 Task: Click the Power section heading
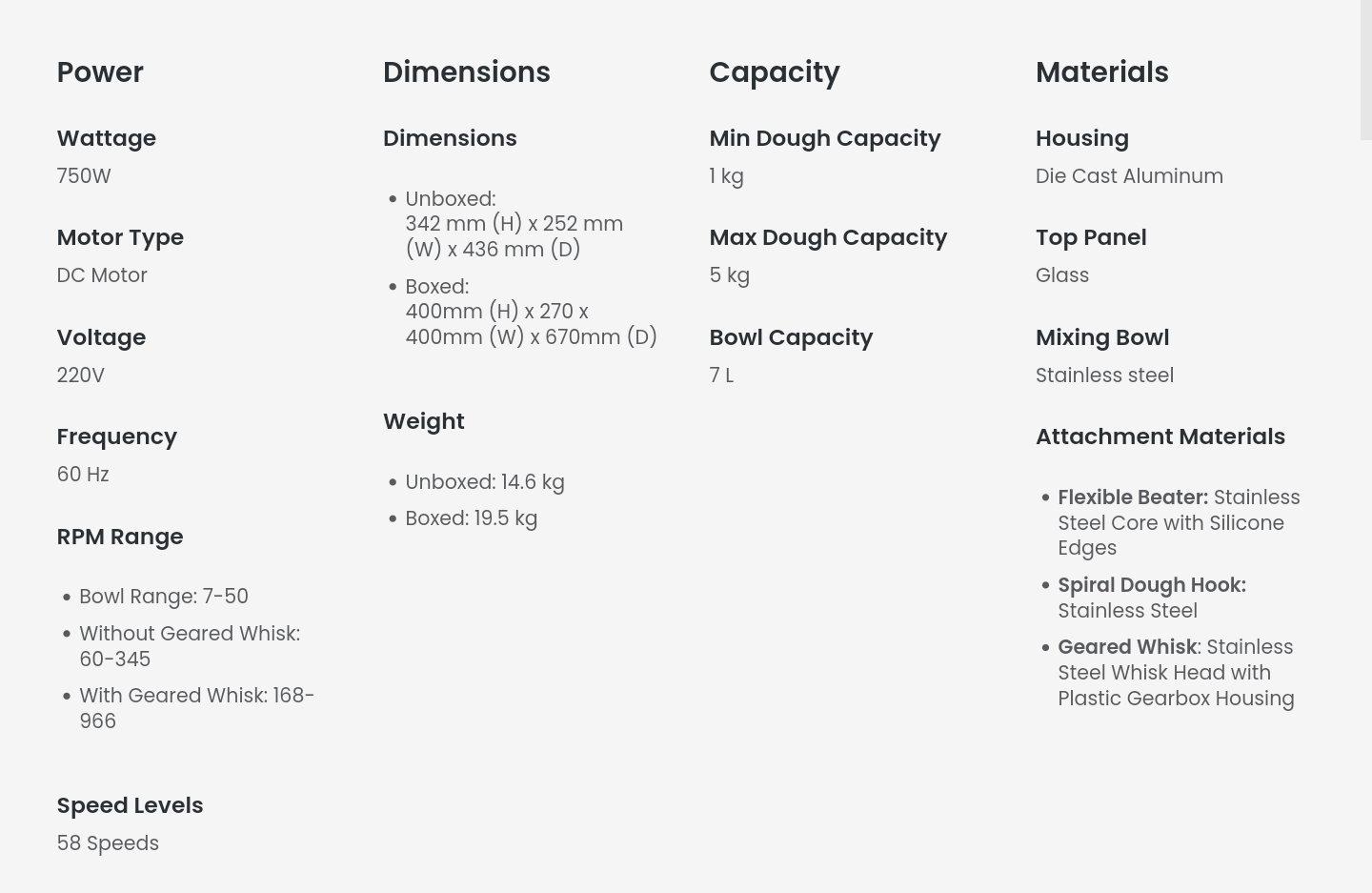coord(100,72)
